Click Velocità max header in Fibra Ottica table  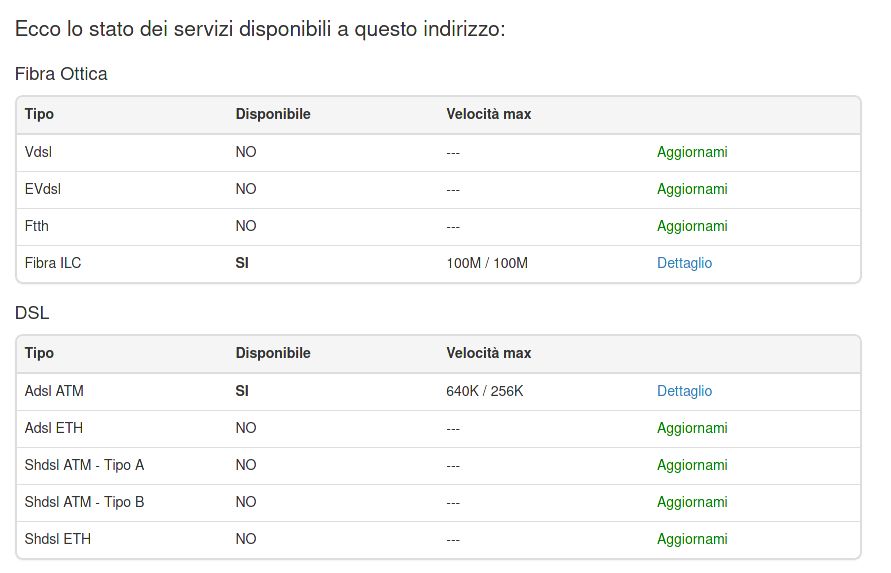(489, 115)
